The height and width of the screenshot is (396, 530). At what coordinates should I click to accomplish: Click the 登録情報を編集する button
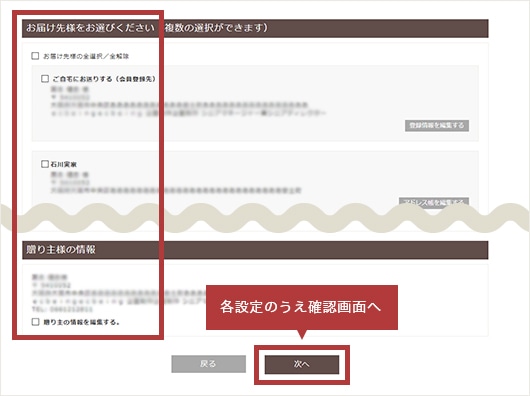tap(437, 125)
